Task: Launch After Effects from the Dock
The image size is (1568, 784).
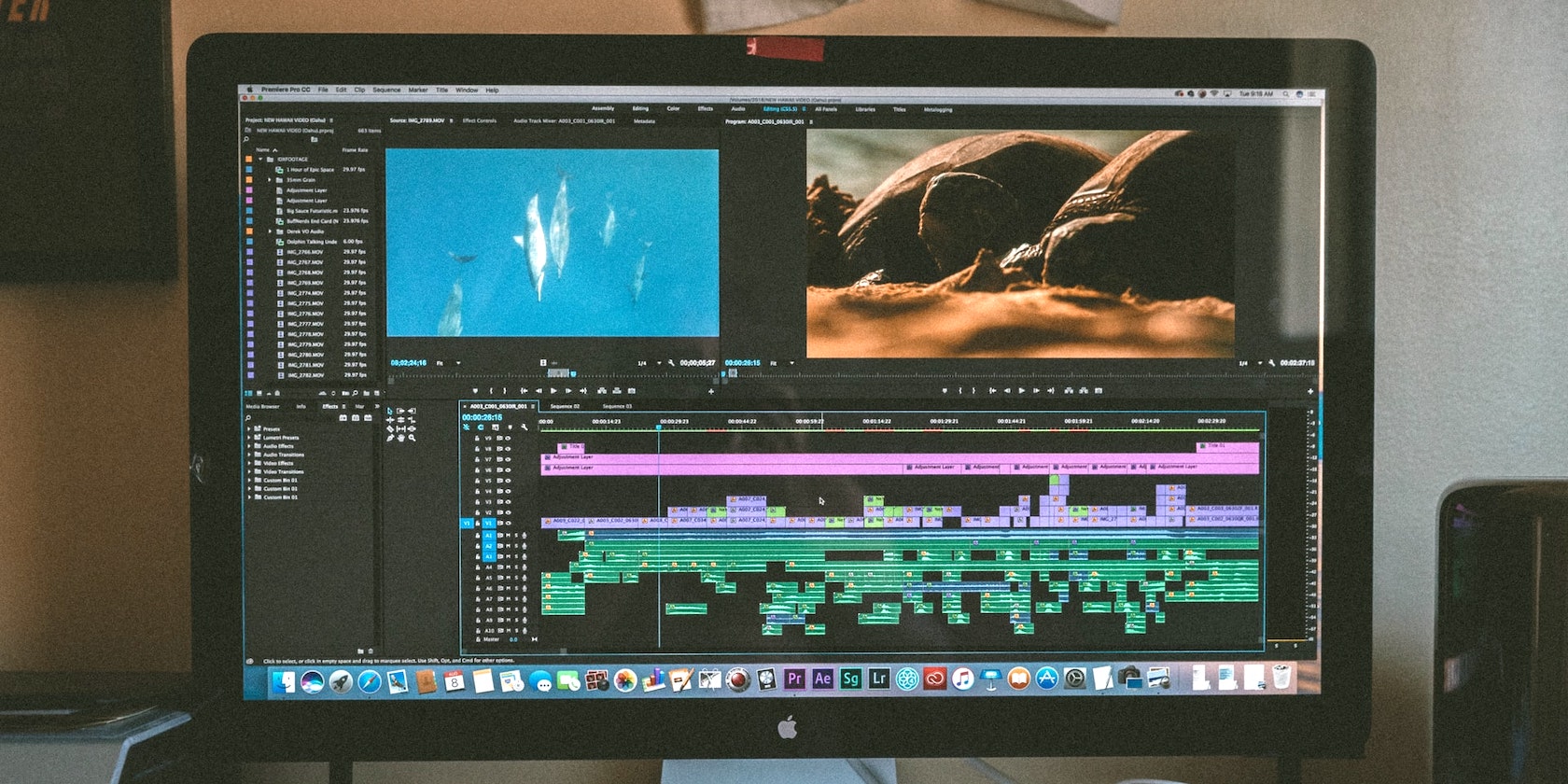Action: pyautogui.click(x=822, y=679)
